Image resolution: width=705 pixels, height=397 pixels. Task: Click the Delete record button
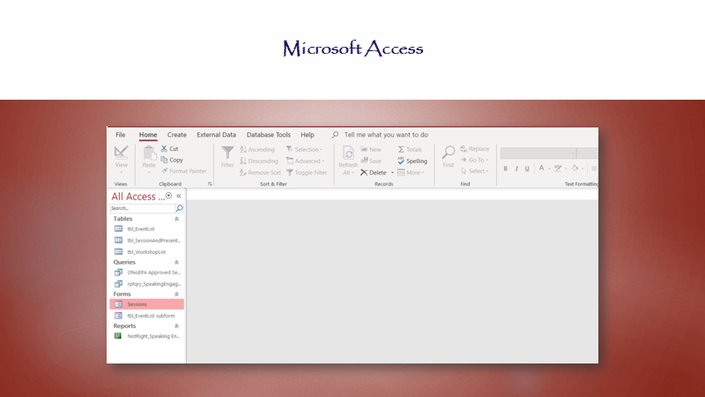tap(373, 173)
